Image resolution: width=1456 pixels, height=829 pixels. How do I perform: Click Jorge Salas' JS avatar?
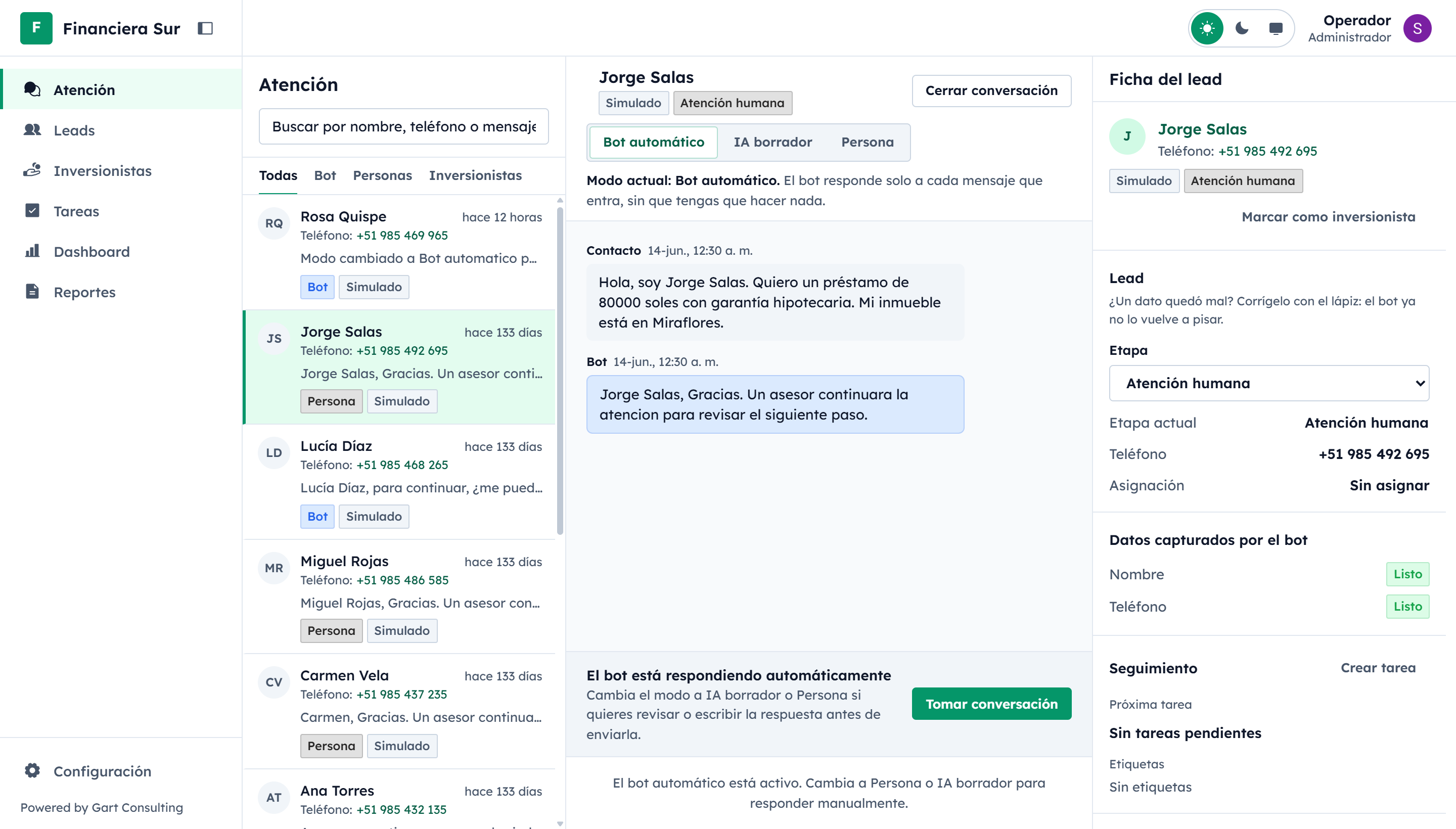pos(274,338)
